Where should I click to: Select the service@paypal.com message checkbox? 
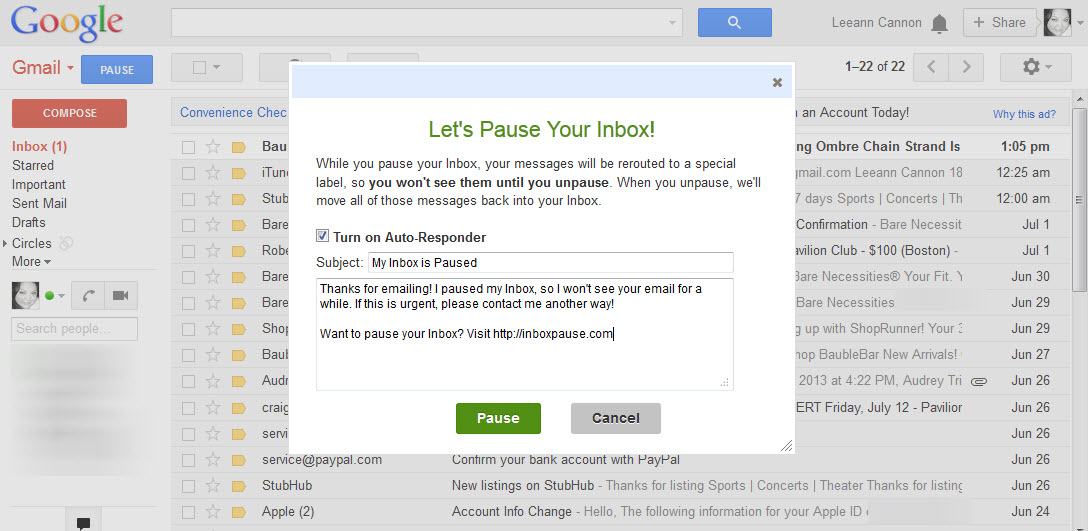pyautogui.click(x=188, y=460)
